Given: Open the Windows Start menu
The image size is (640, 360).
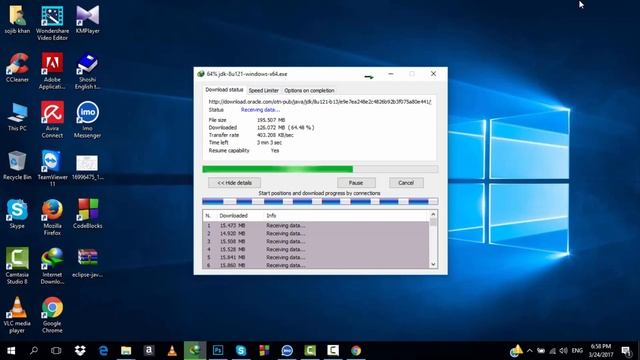Looking at the screenshot, I should click(x=11, y=351).
